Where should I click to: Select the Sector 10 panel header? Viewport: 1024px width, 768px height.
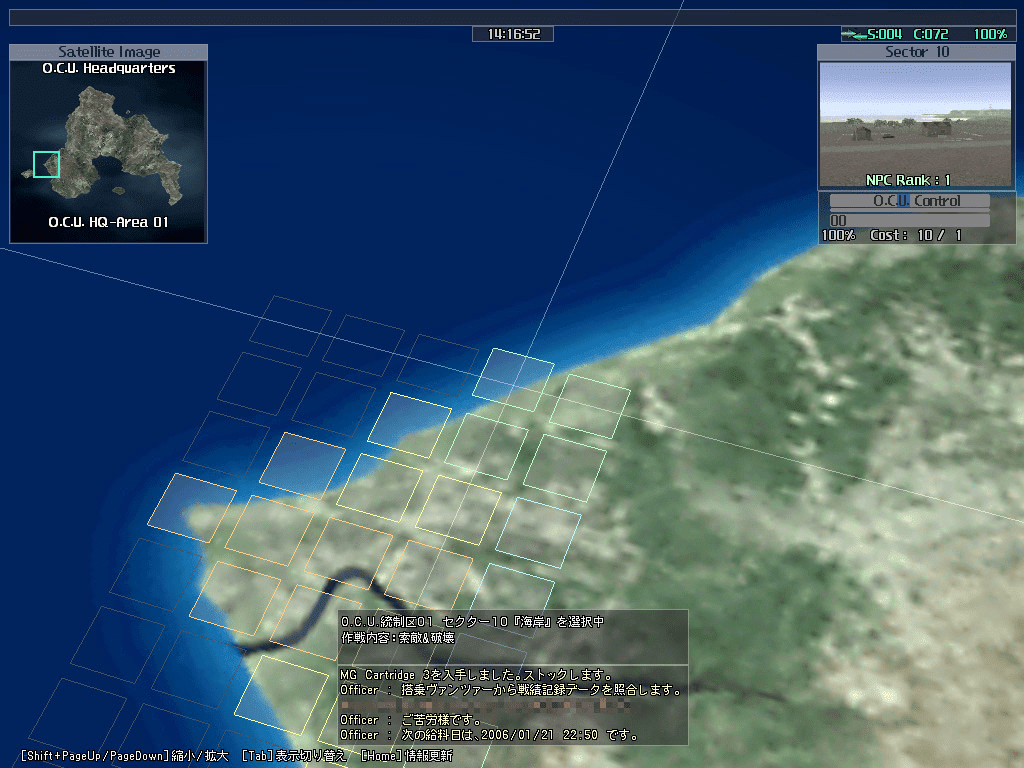916,52
